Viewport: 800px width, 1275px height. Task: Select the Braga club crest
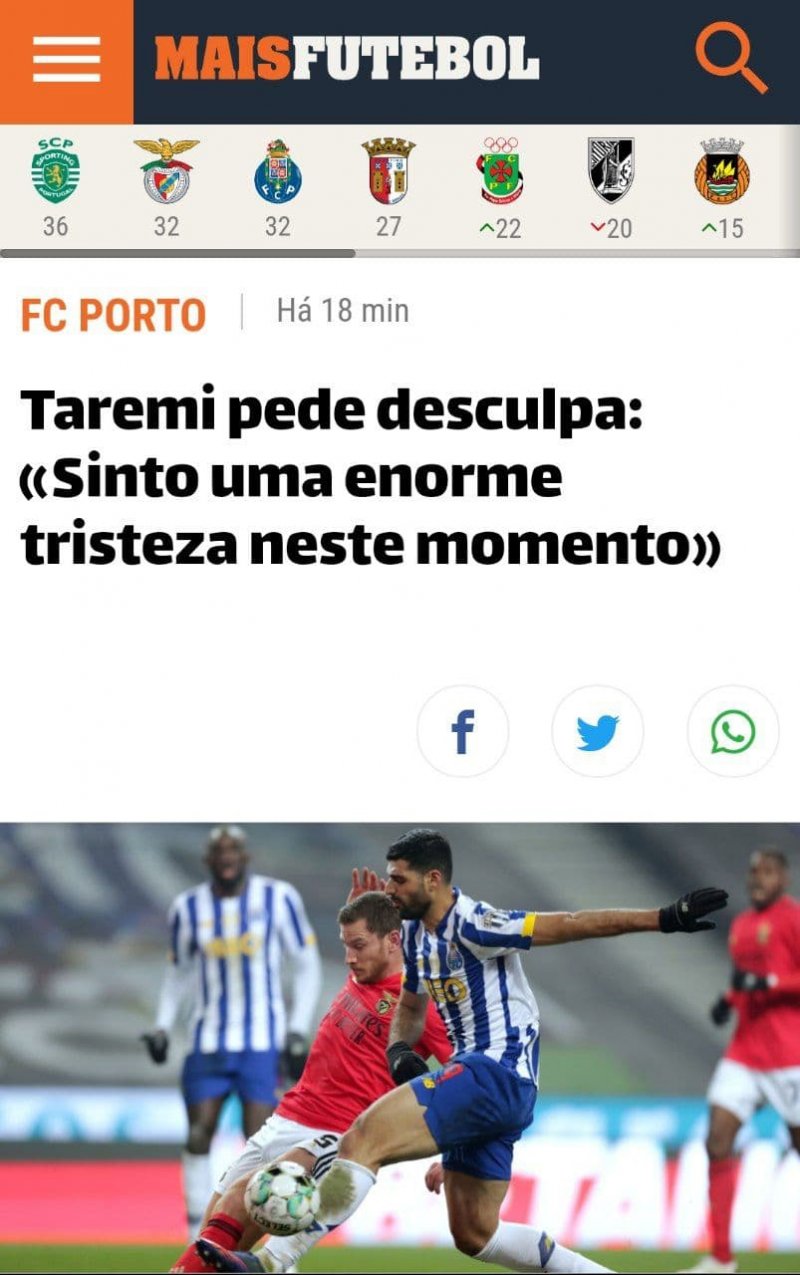tap(388, 171)
